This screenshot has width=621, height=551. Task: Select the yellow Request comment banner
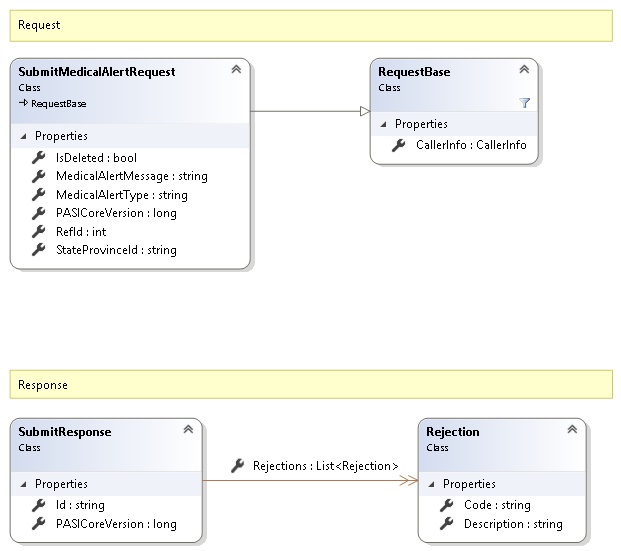311,25
